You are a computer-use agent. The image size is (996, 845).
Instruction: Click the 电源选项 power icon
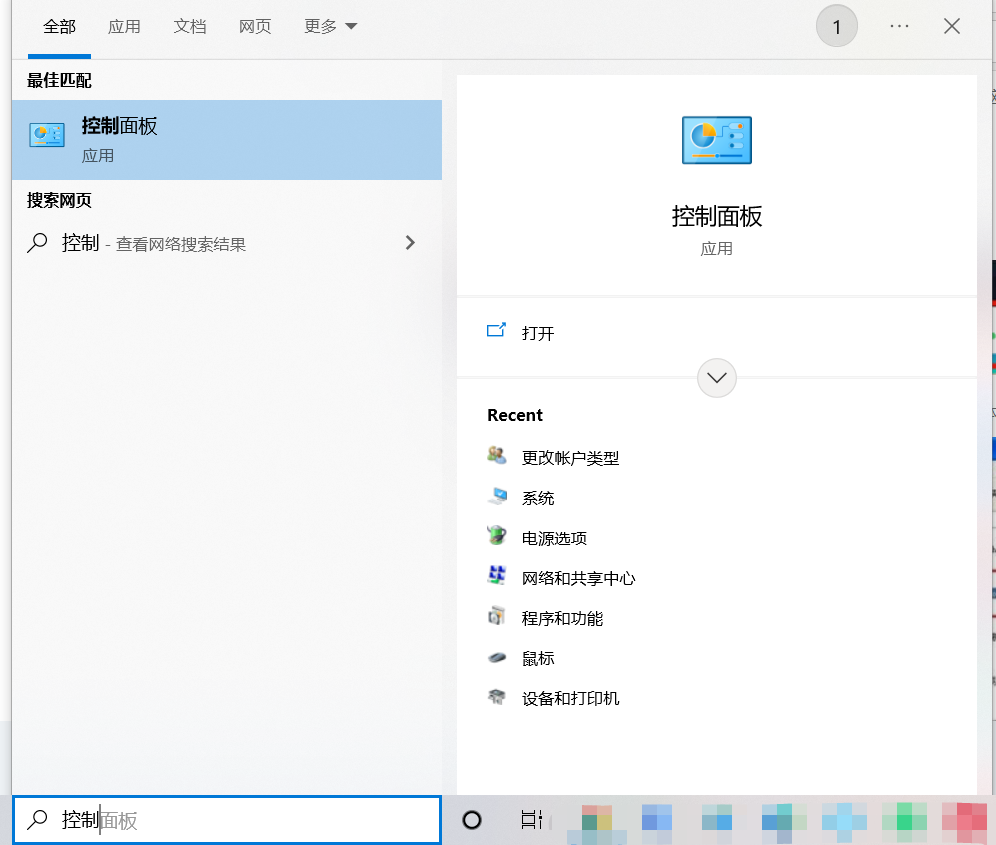click(497, 537)
